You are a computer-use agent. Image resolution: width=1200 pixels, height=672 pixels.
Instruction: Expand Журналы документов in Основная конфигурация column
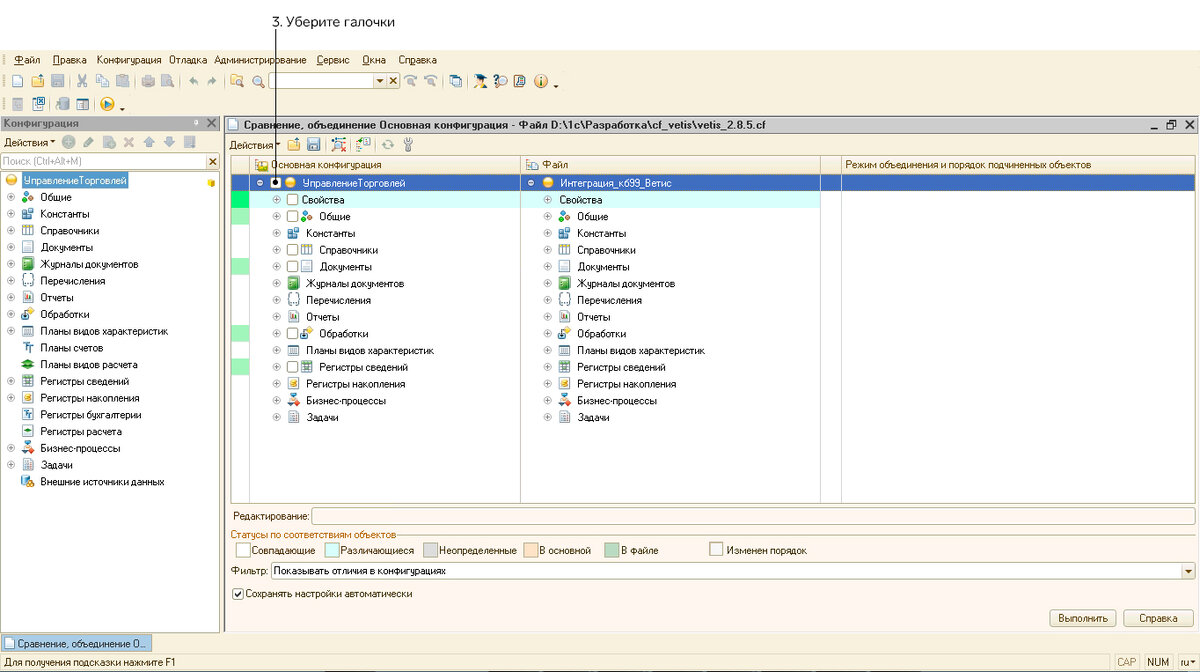pos(277,284)
